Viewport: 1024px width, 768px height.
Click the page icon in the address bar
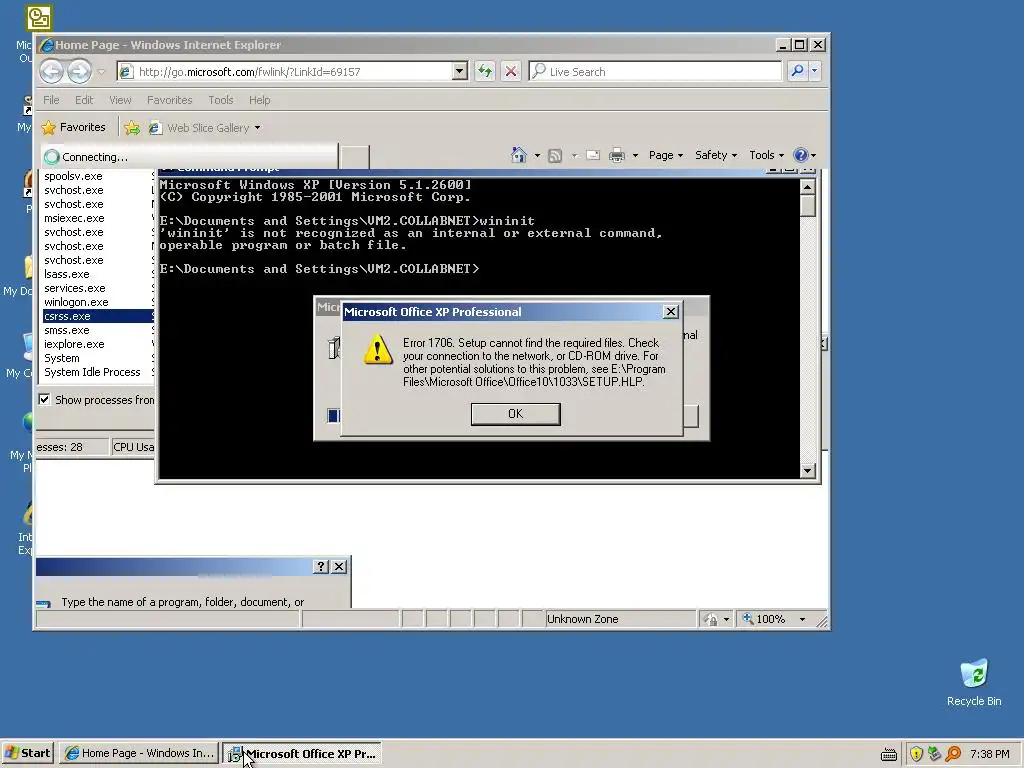click(127, 71)
